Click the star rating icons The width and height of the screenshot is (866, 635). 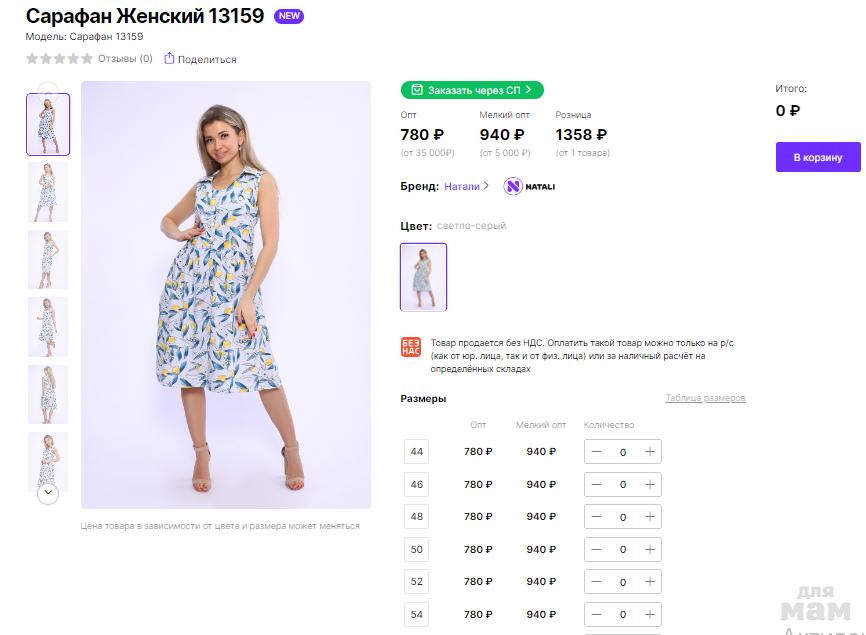[x=59, y=59]
